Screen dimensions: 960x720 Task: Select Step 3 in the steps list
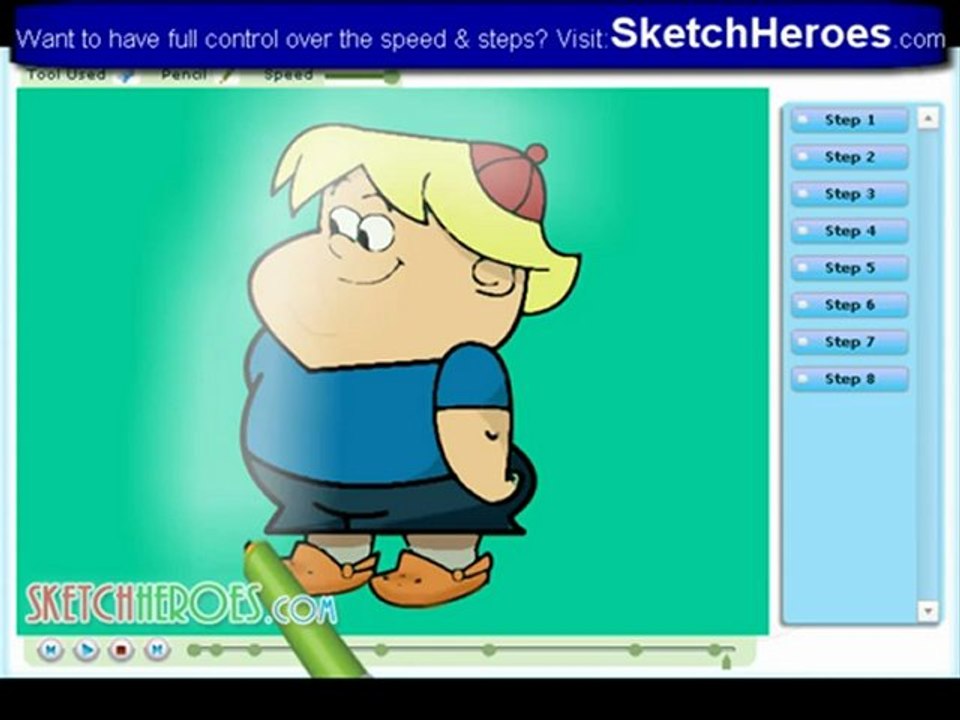[849, 194]
